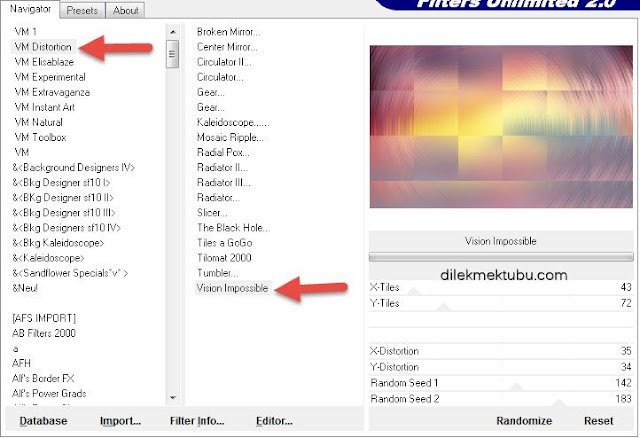640x438 pixels.
Task: Select Tiles a GoGo filter
Action: coord(226,242)
